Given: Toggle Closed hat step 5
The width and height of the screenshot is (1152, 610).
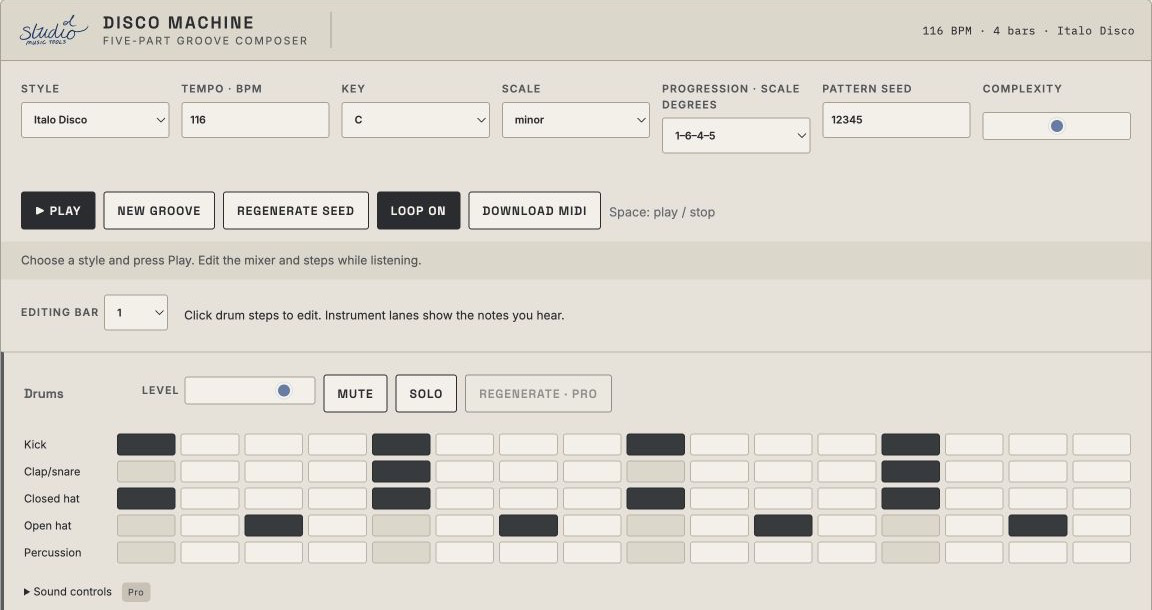Looking at the screenshot, I should [401, 498].
